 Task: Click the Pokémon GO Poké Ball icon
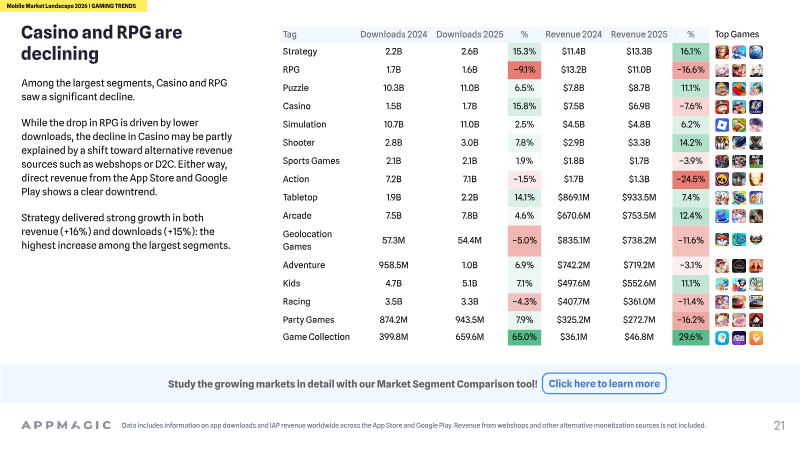pyautogui.click(x=721, y=239)
